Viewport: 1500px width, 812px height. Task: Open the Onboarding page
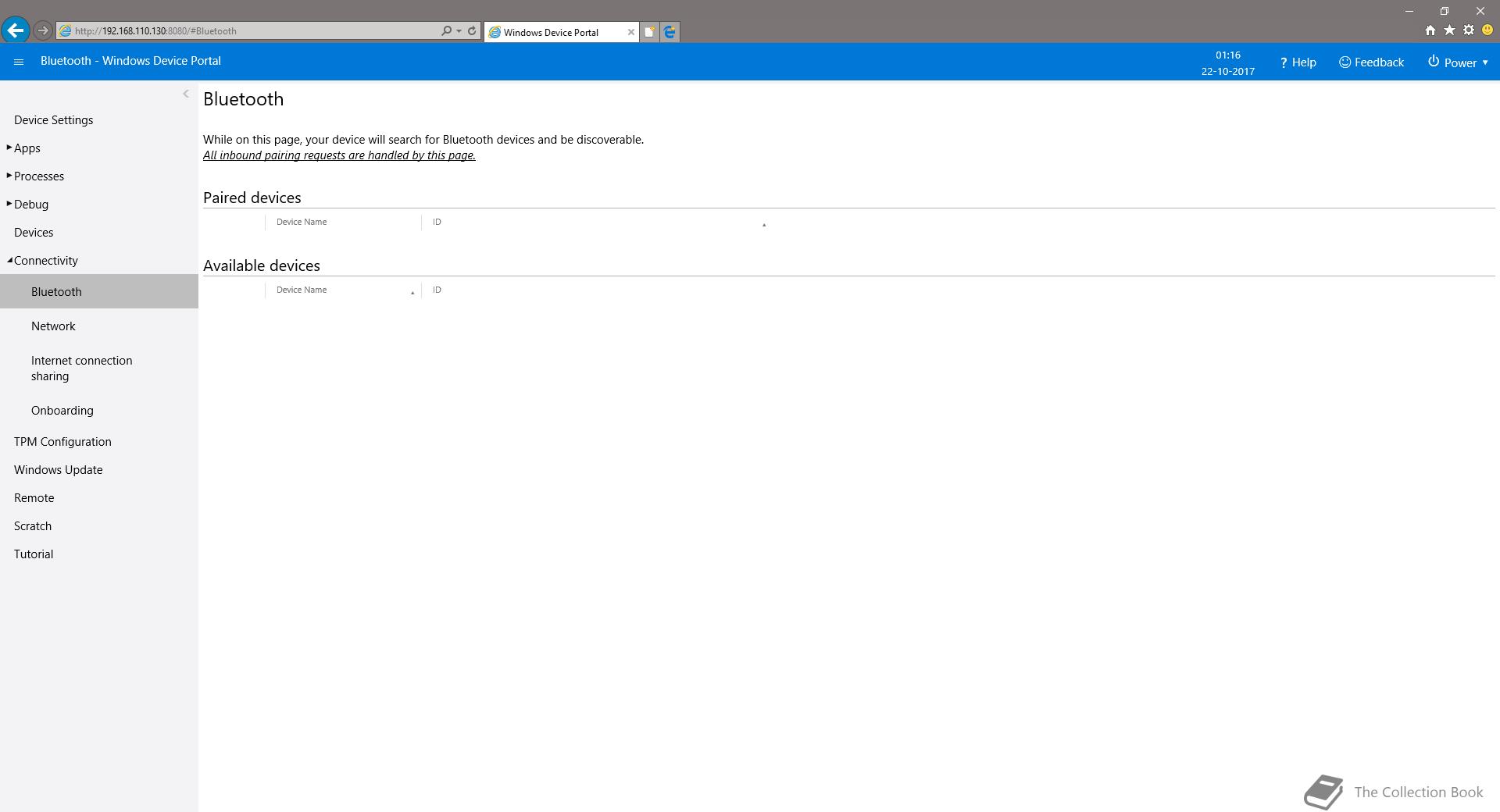(62, 410)
